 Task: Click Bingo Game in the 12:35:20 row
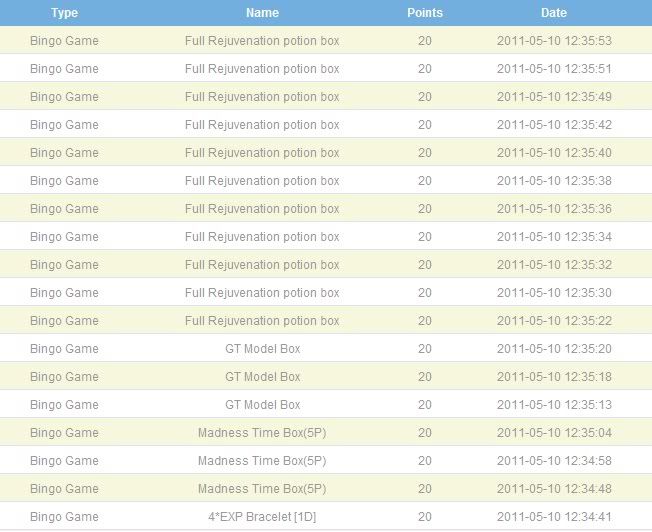point(64,349)
